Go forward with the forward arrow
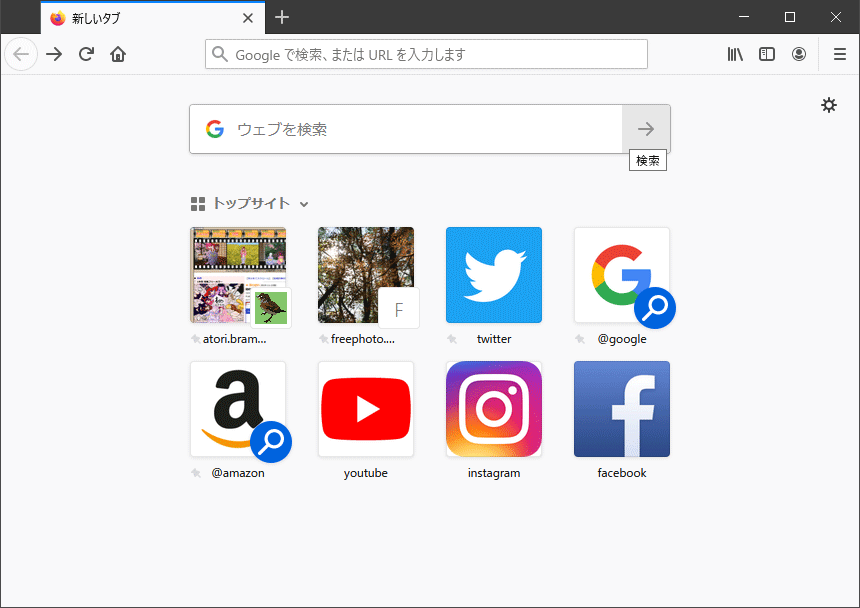The height and width of the screenshot is (608, 860). 54,54
